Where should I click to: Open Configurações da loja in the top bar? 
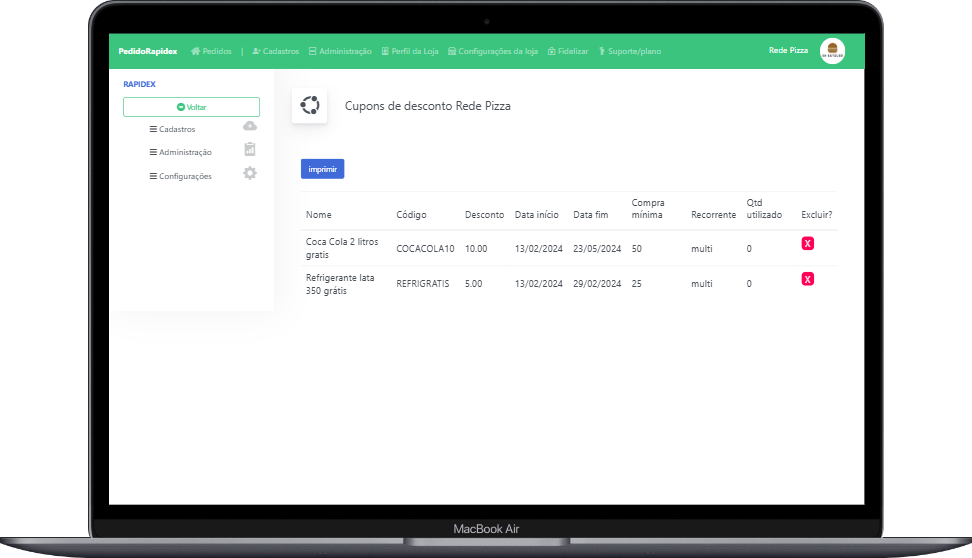(x=493, y=51)
